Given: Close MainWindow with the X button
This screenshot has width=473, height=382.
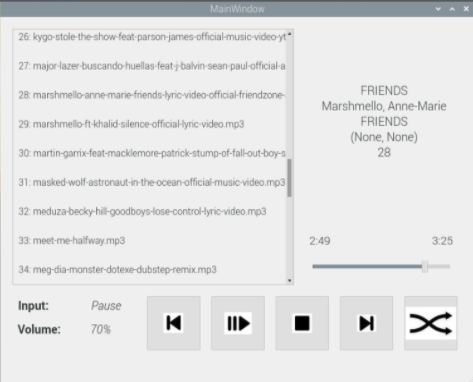Looking at the screenshot, I should [466, 9].
